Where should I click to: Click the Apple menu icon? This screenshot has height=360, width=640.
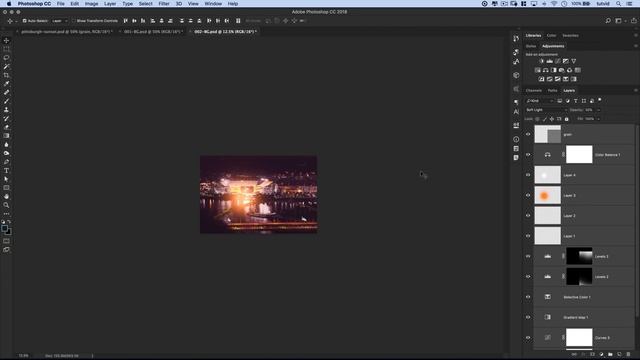tap(9, 4)
